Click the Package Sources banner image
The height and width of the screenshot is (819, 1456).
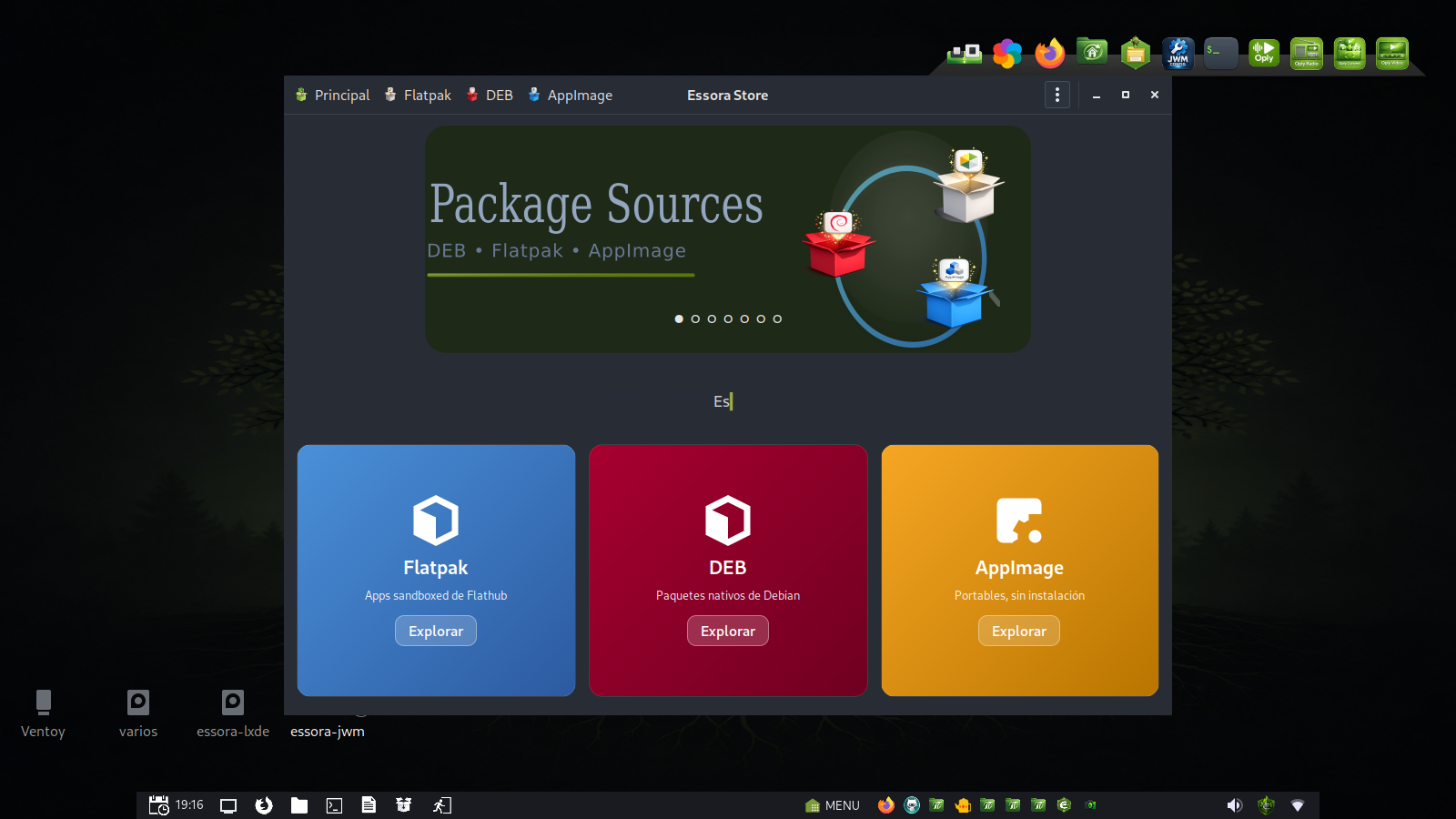[728, 239]
